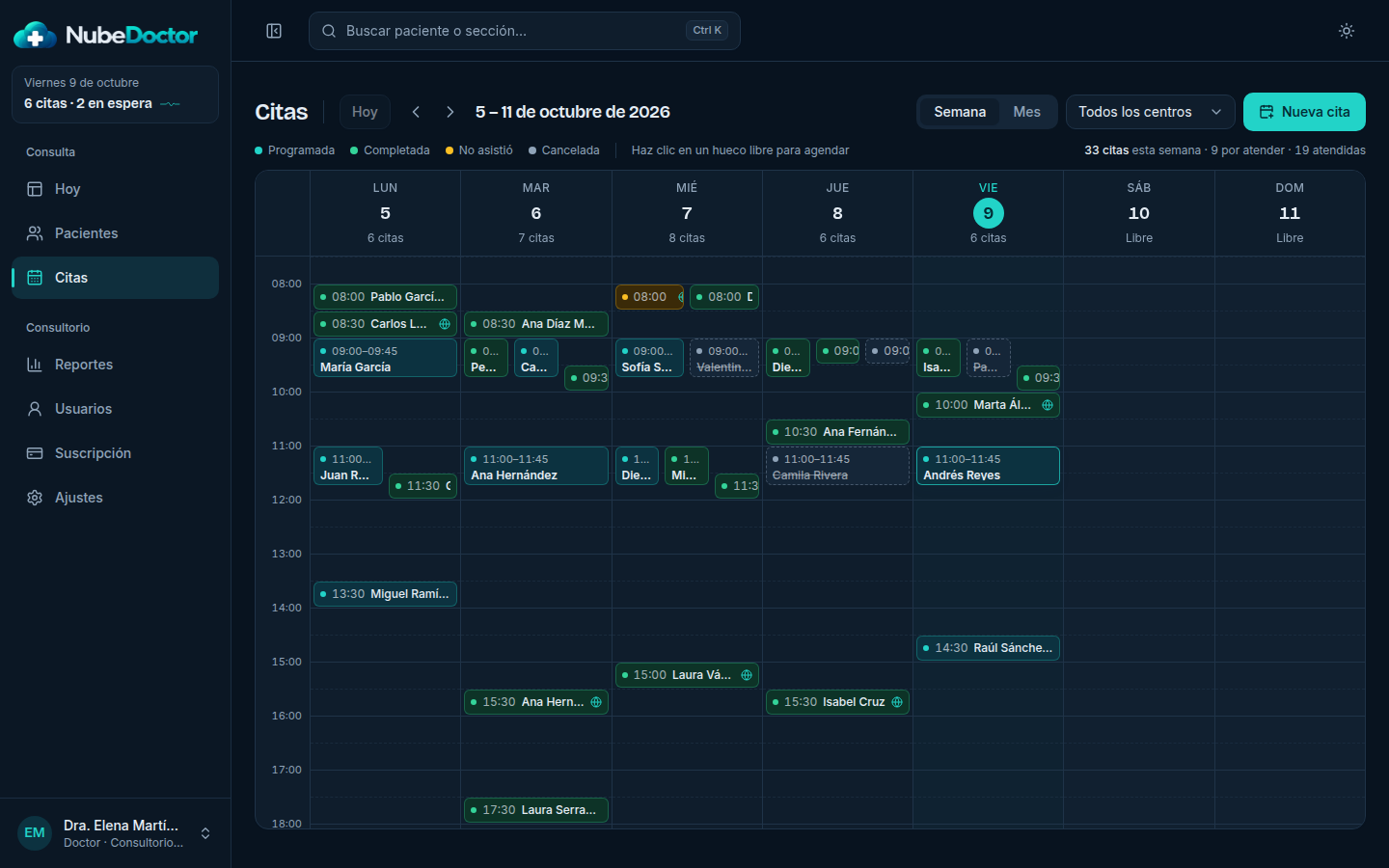Image resolution: width=1389 pixels, height=868 pixels.
Task: Focus the 'Buscar paciente o sección' search field
Action: 525,31
